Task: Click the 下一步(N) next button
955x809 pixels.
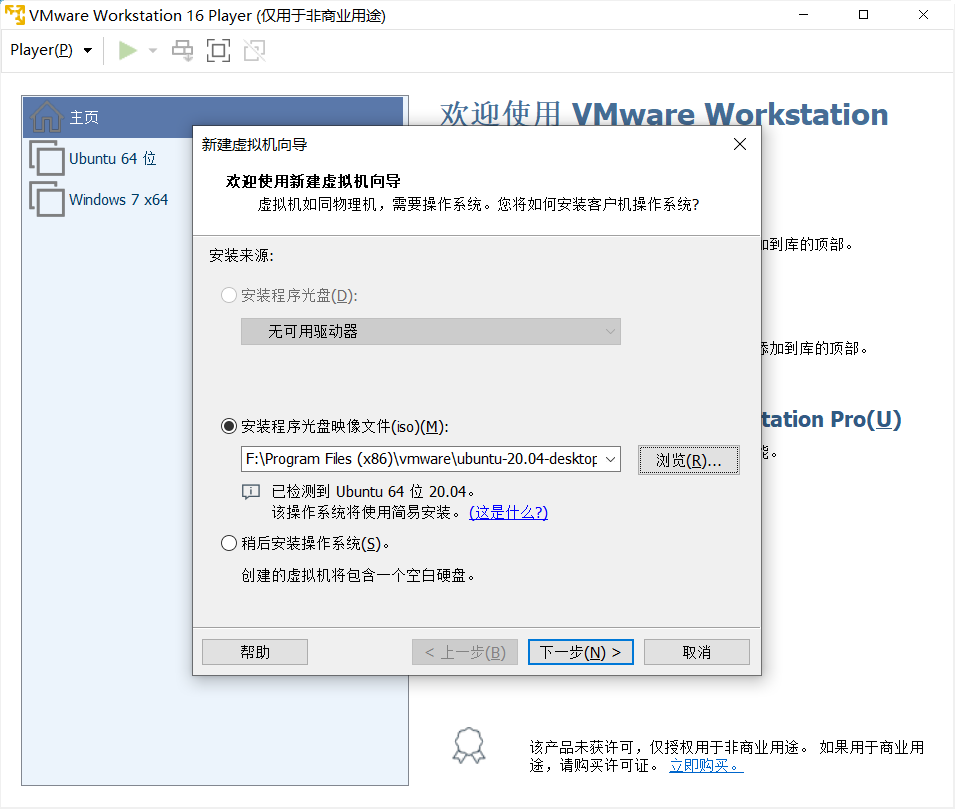Action: 580,652
